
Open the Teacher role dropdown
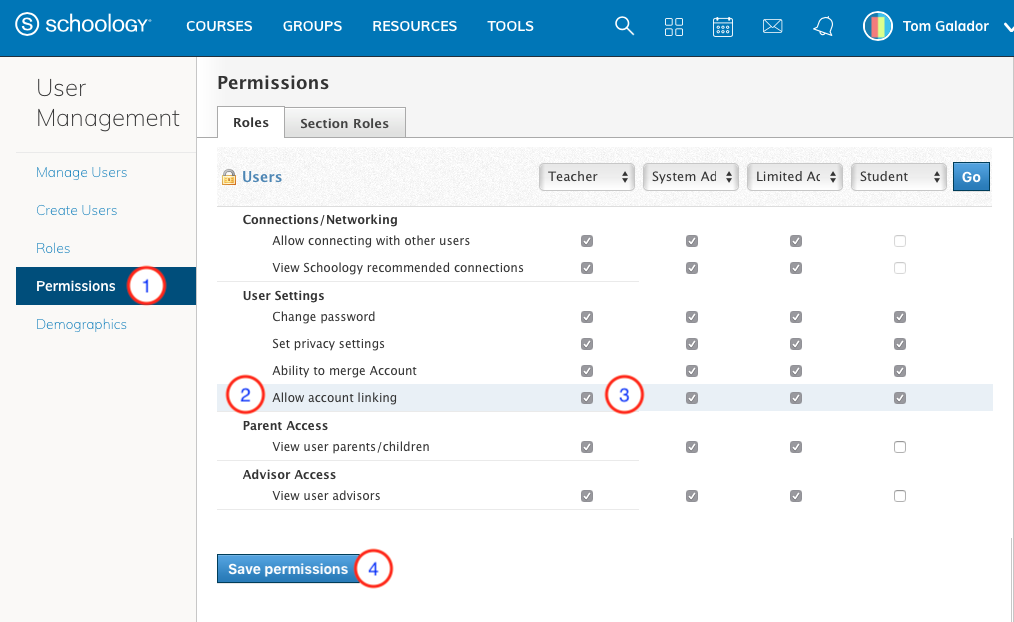(x=586, y=176)
